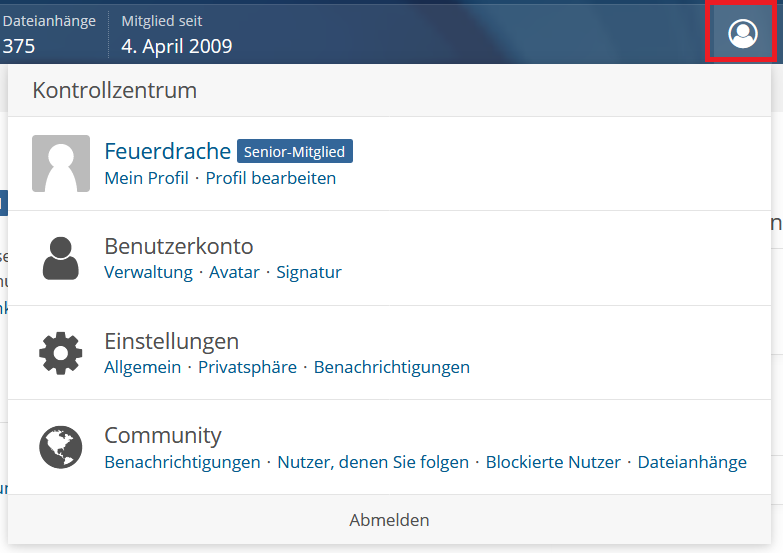Image resolution: width=783 pixels, height=553 pixels.
Task: Click Abmelden to log out
Action: pyautogui.click(x=389, y=520)
